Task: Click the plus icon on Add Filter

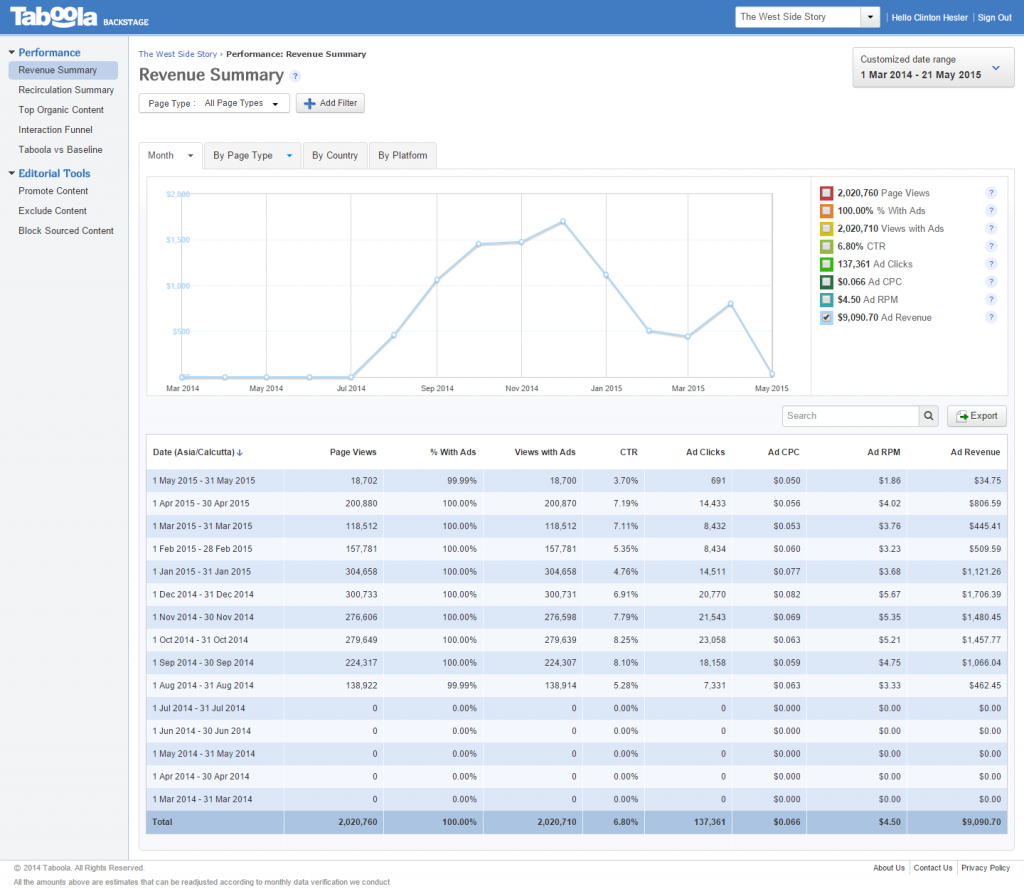Action: coord(312,103)
